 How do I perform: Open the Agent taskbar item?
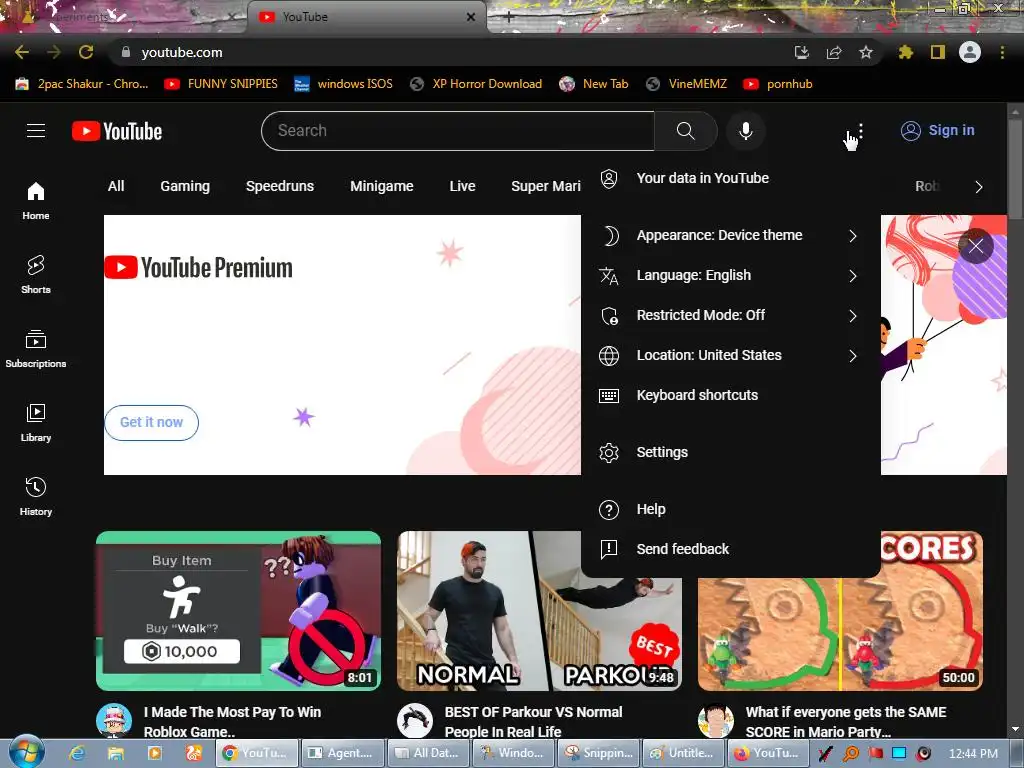click(x=341, y=753)
